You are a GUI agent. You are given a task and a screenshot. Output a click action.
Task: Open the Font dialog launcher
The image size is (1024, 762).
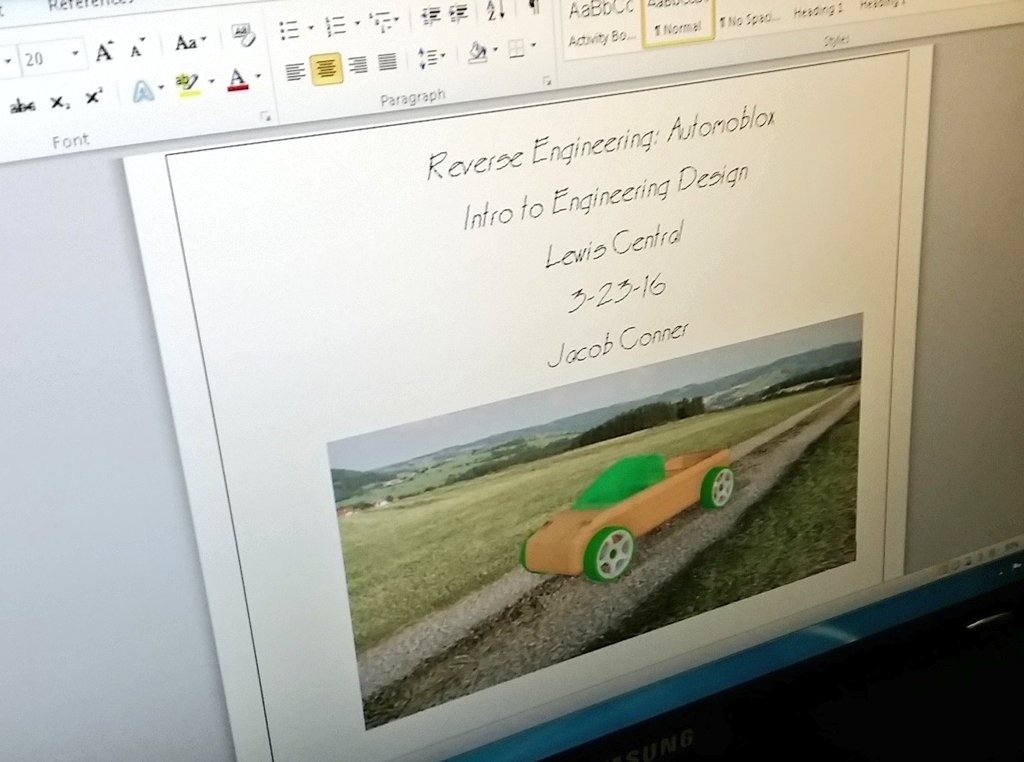pyautogui.click(x=265, y=116)
